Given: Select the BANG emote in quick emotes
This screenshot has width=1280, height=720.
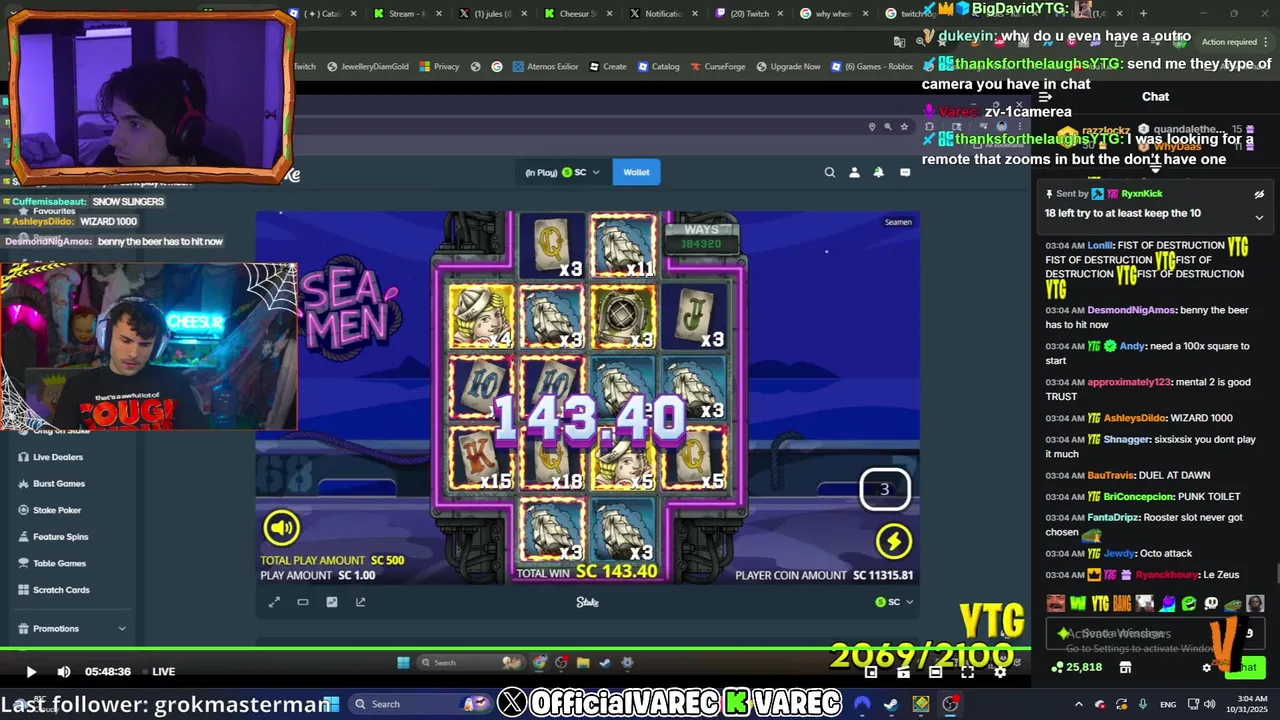Looking at the screenshot, I should (x=1122, y=603).
